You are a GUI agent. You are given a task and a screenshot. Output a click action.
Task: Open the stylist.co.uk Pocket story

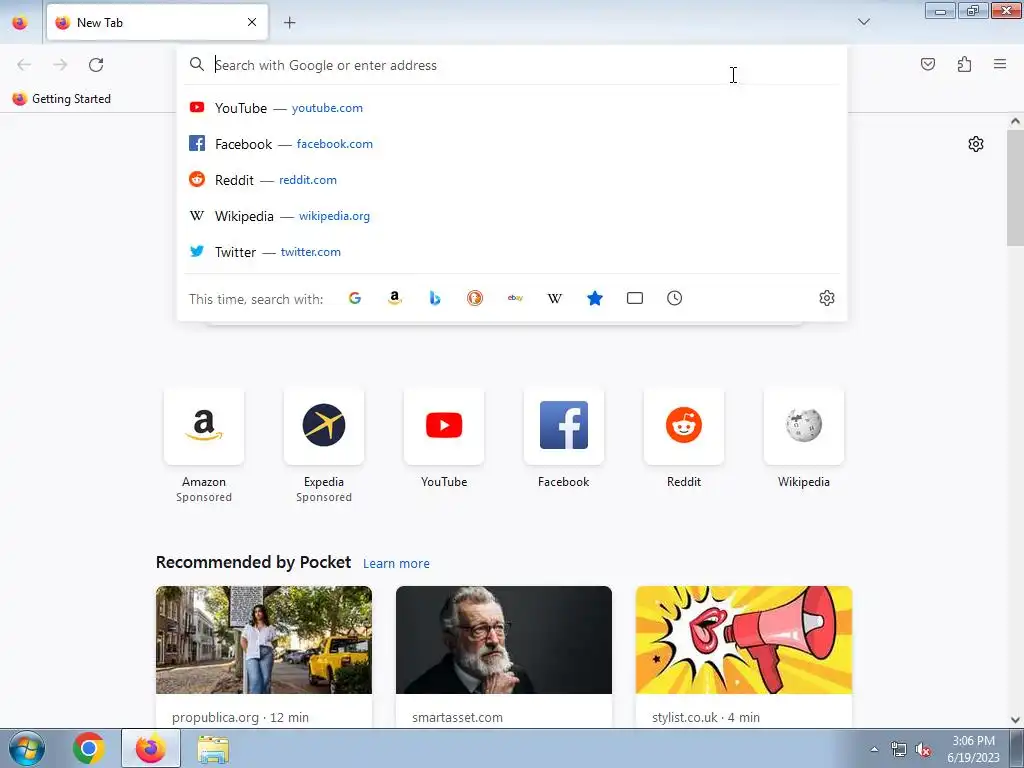click(x=744, y=656)
